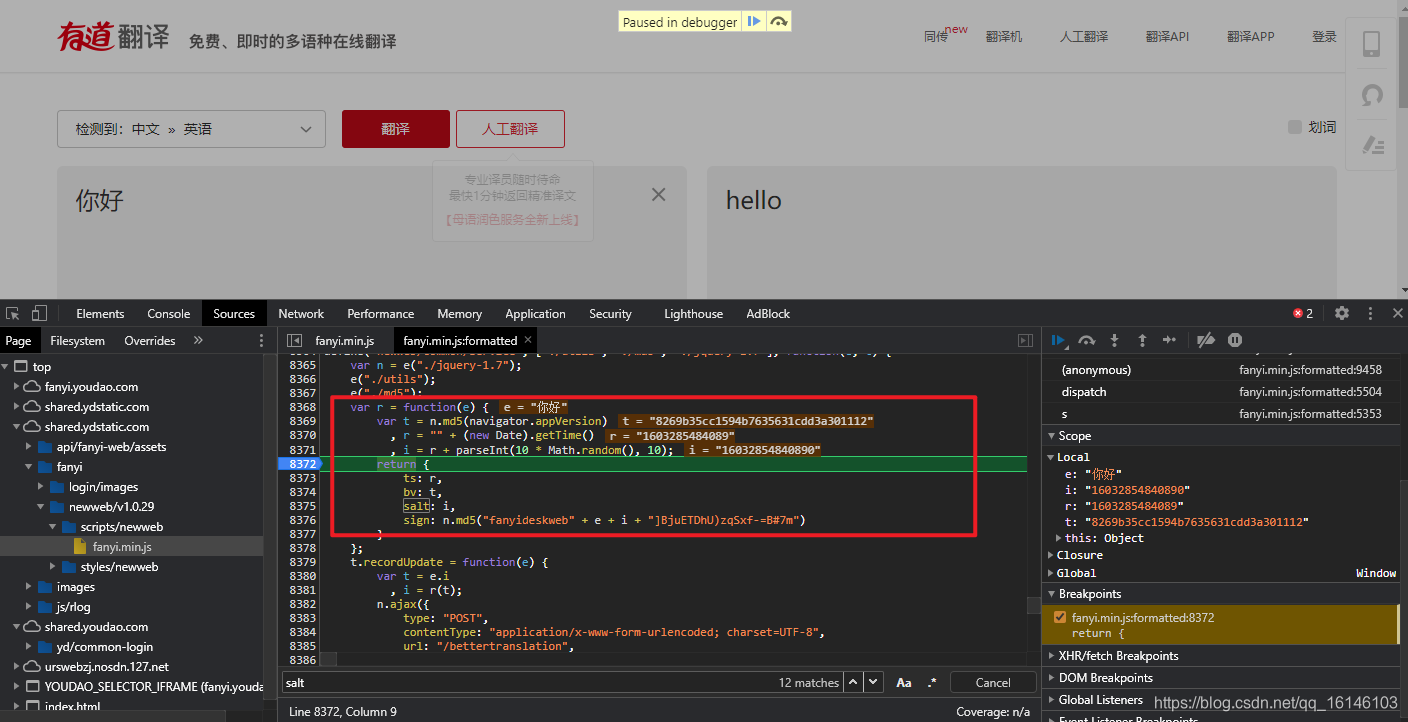Viewport: 1408px width, 722px height.
Task: Open 翻译APP header link
Action: point(1251,36)
